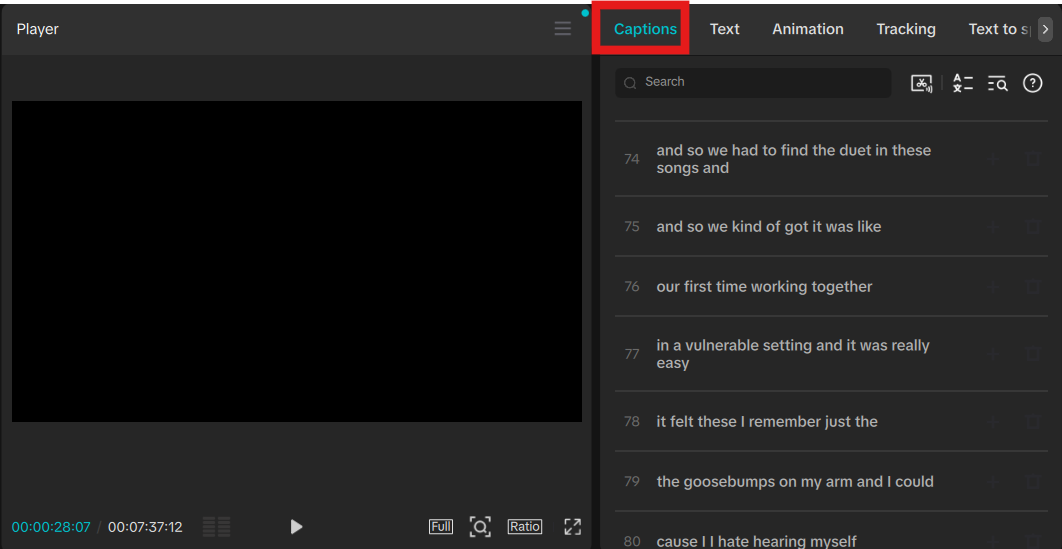The width and height of the screenshot is (1062, 549).
Task: Open the Text to speech tab
Action: click(x=1001, y=29)
